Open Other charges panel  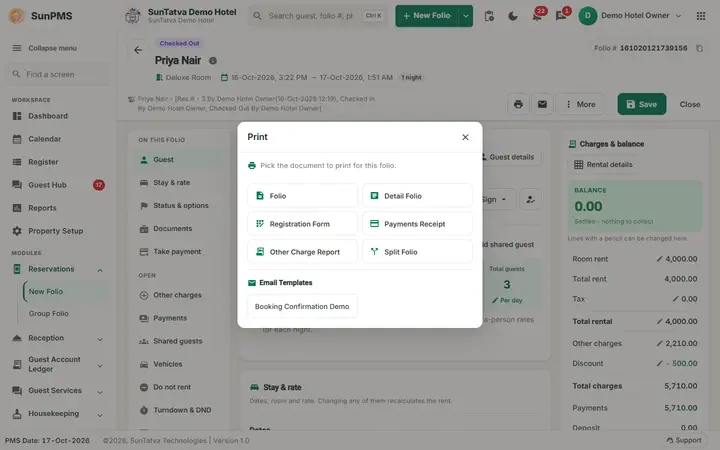(x=179, y=295)
